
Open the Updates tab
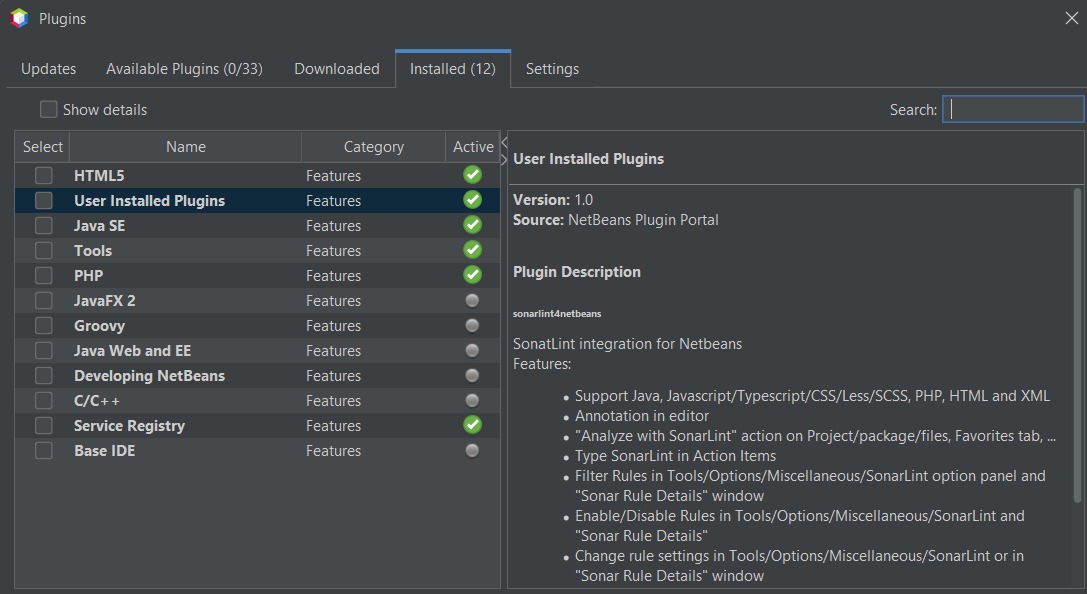point(48,69)
